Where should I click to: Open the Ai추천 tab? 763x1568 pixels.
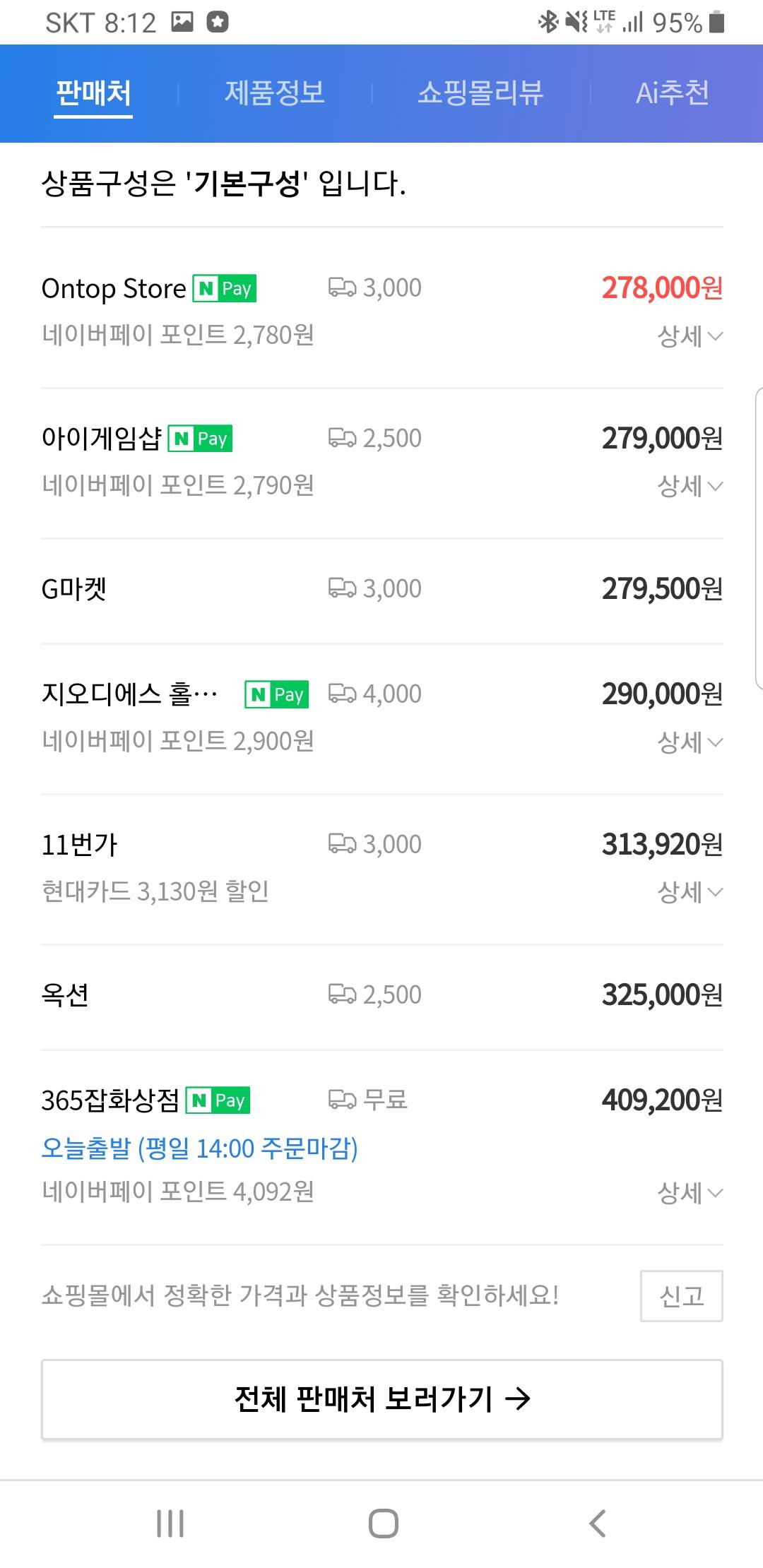pos(672,93)
